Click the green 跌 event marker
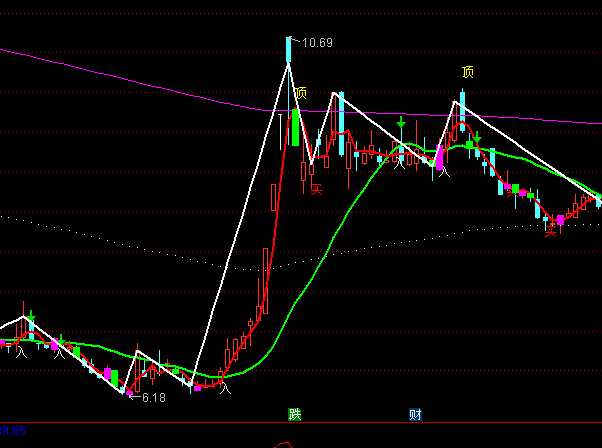Image resolution: width=602 pixels, height=448 pixels. tap(295, 413)
